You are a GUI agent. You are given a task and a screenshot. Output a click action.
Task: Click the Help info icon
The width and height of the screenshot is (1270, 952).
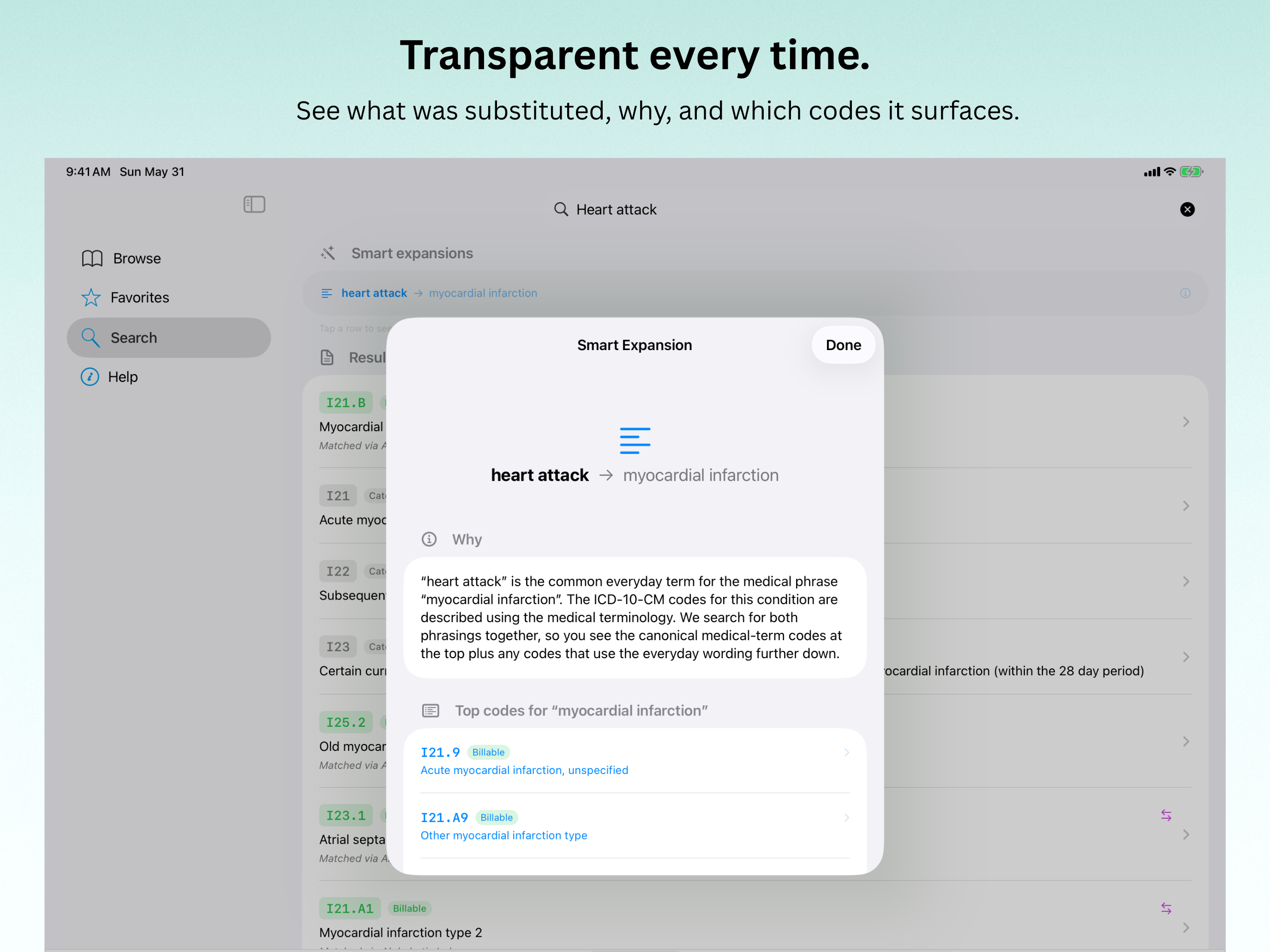tap(90, 376)
